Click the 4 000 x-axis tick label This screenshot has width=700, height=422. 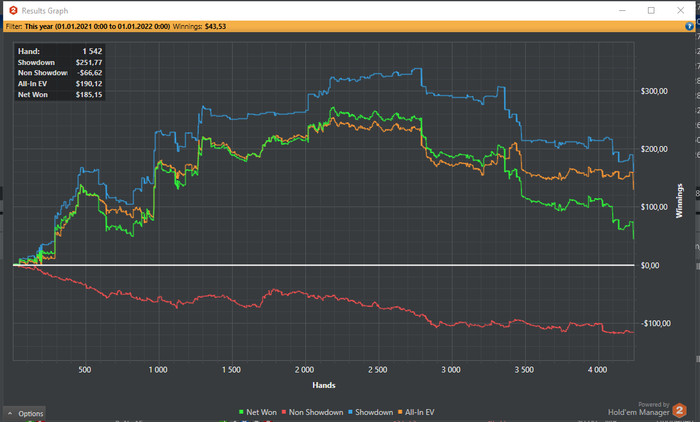pyautogui.click(x=597, y=370)
